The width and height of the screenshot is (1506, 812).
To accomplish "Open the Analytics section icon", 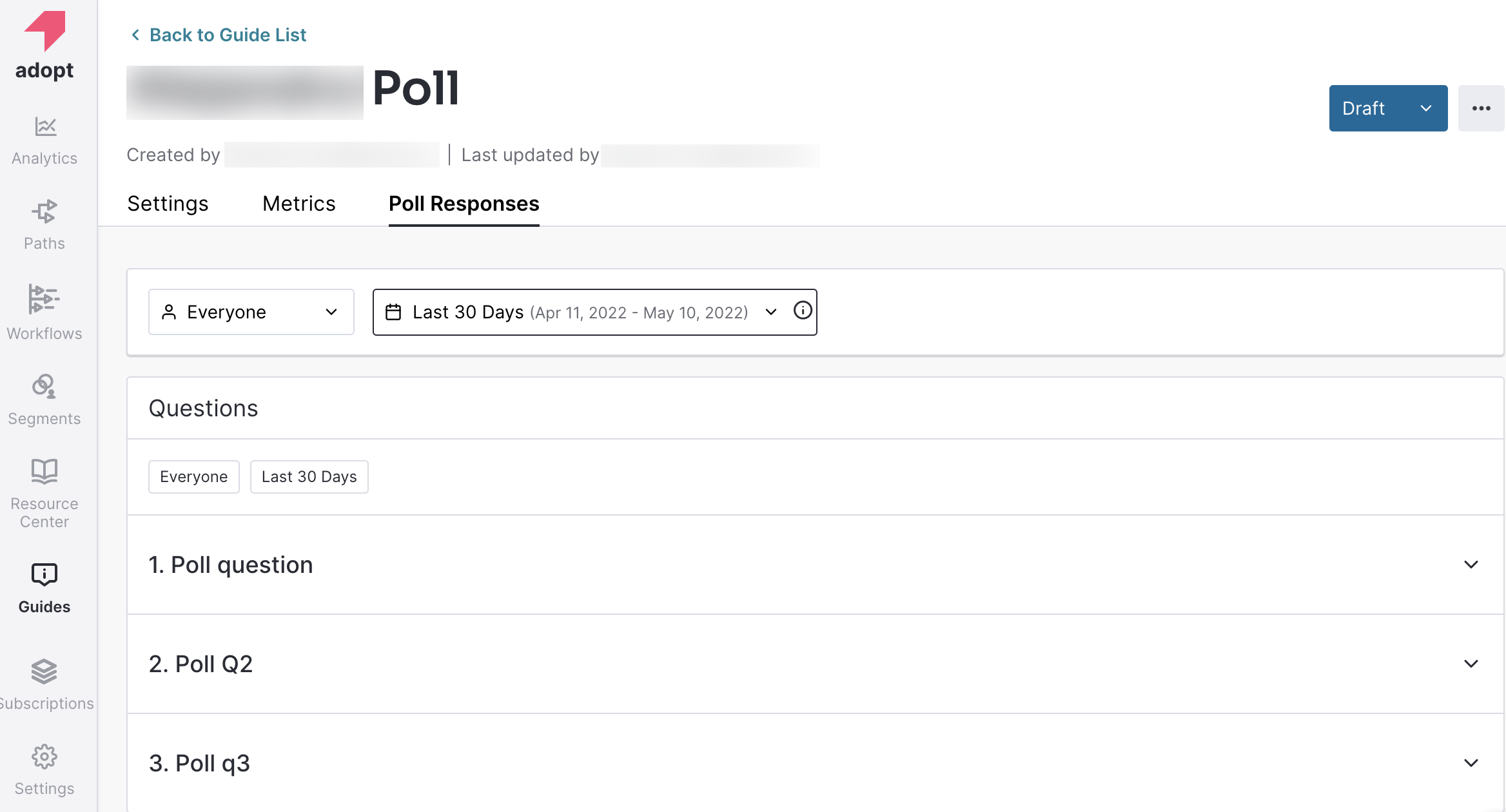I will 45,127.
